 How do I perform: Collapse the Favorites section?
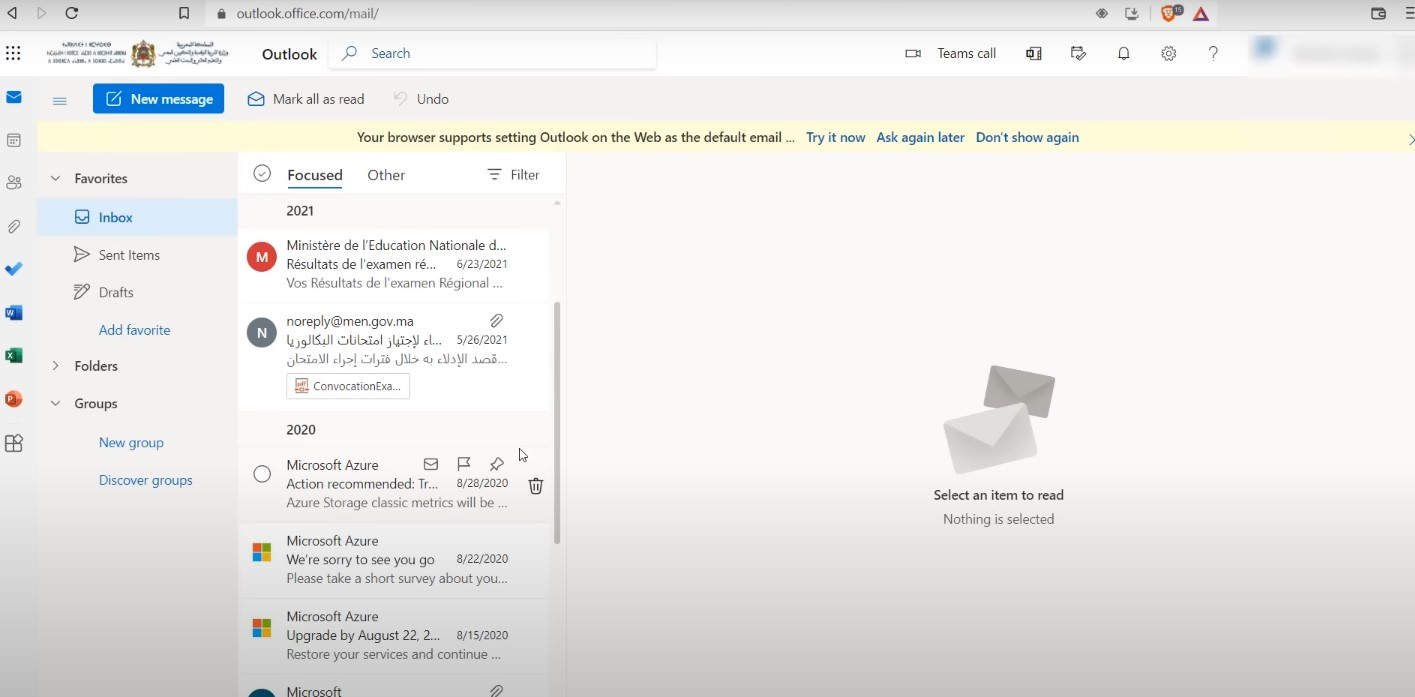click(x=56, y=179)
